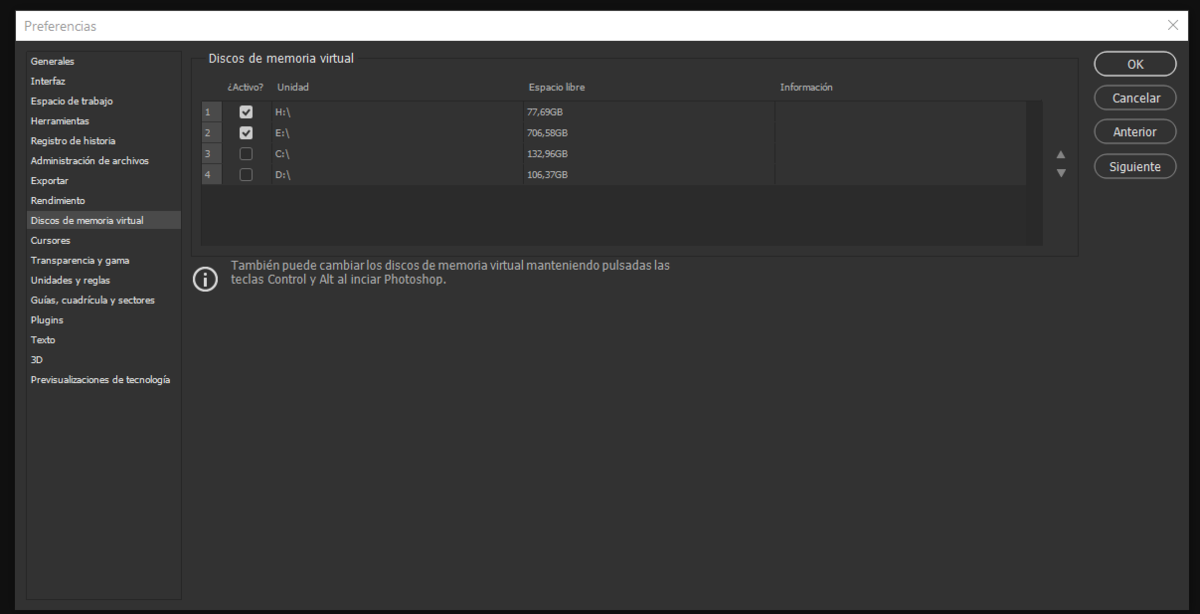Viewport: 1200px width, 614px height.
Task: Select the Texto category
Action: [104, 340]
